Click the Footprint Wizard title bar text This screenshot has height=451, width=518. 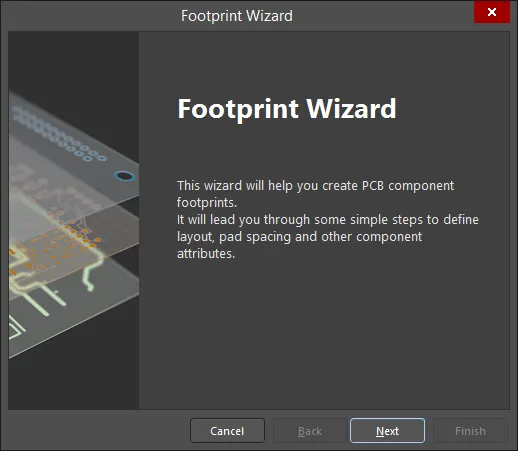pos(237,16)
